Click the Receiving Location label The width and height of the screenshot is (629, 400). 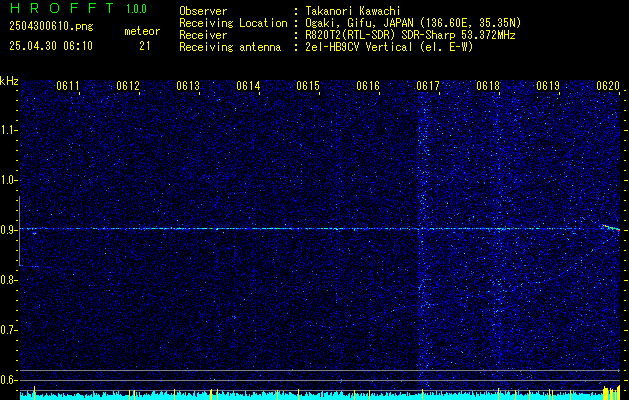[233, 23]
